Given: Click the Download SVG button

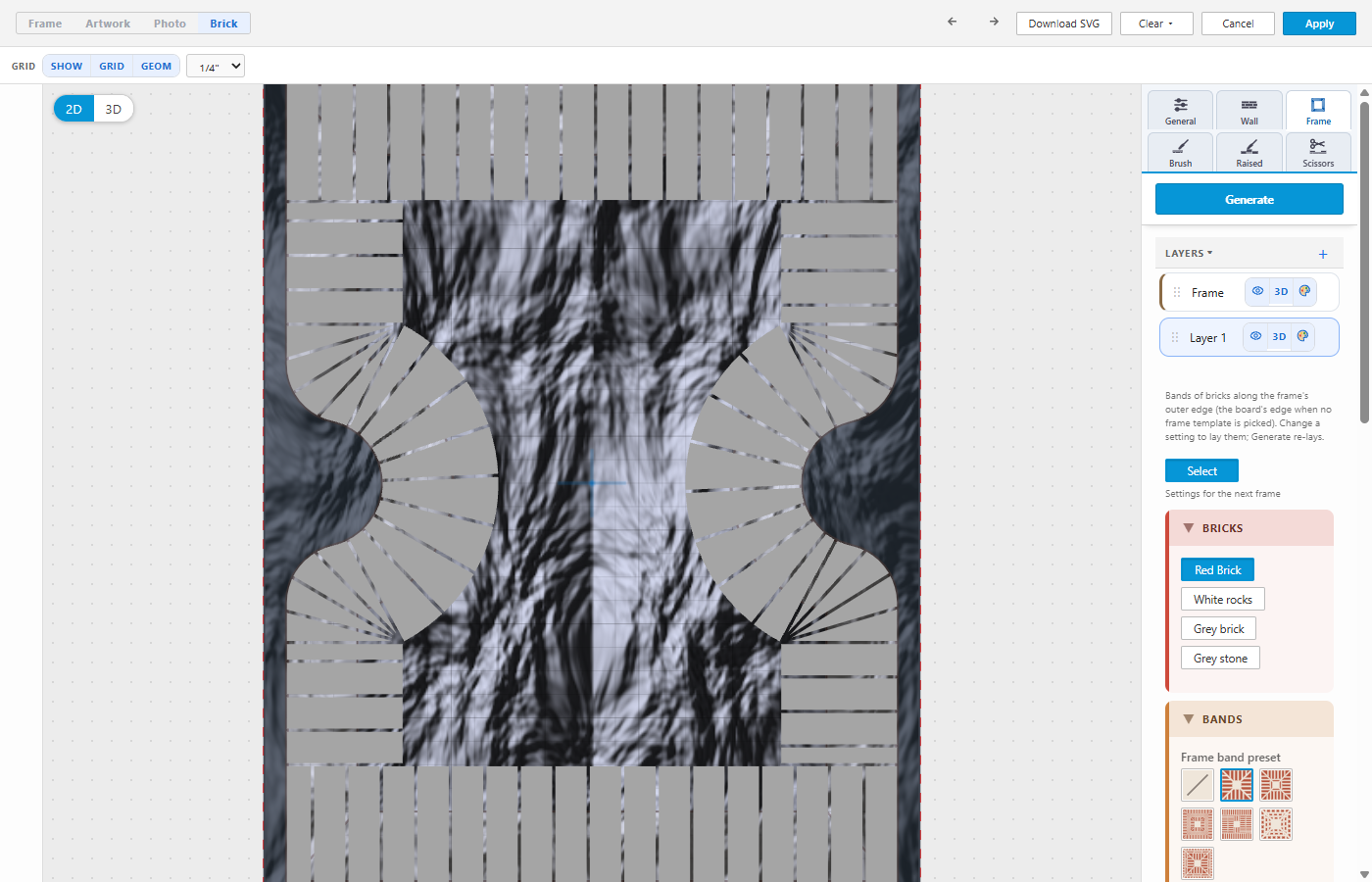Looking at the screenshot, I should point(1064,24).
